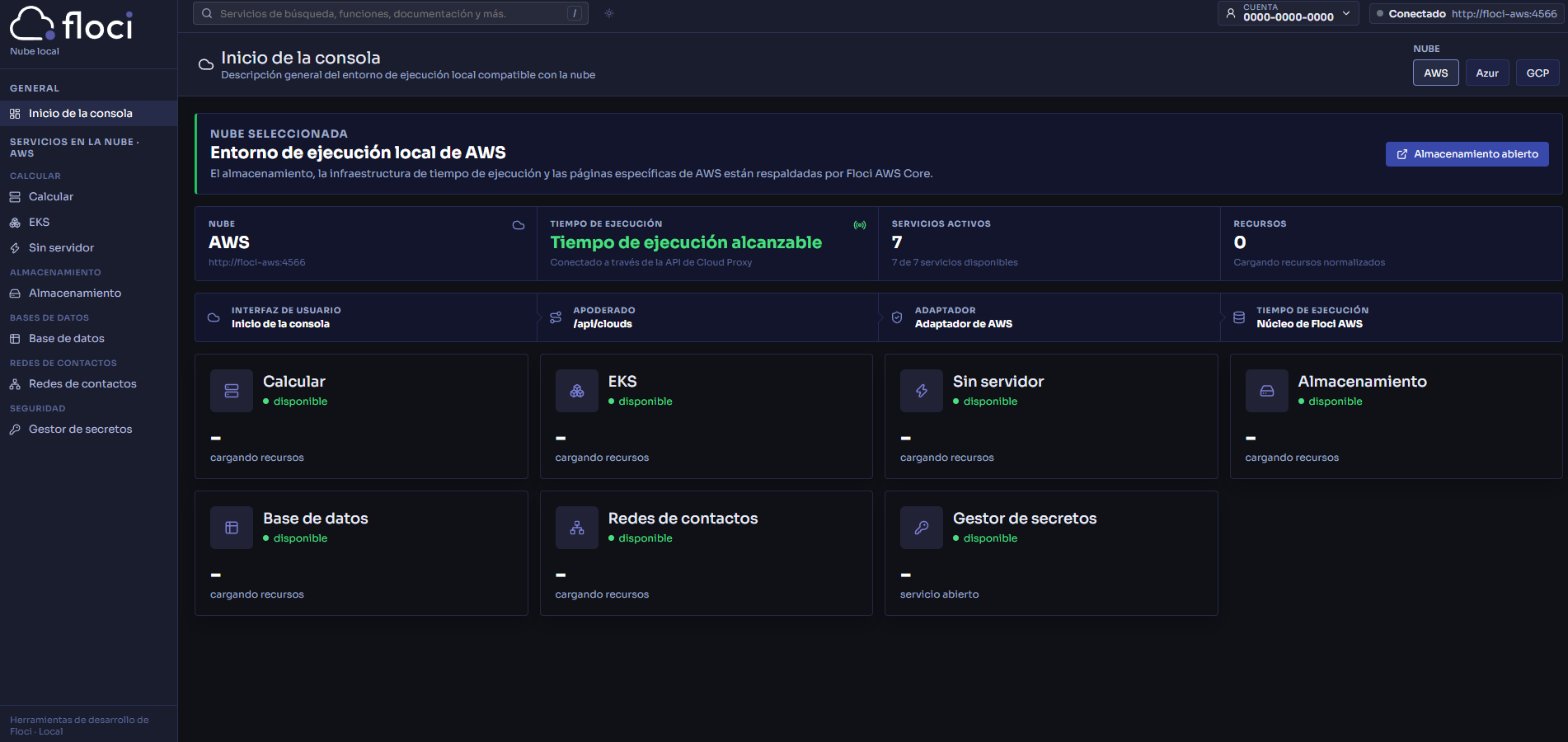Click the sidebar EKS cluster icon
Viewport: 1568px width, 742px height.
(x=15, y=223)
